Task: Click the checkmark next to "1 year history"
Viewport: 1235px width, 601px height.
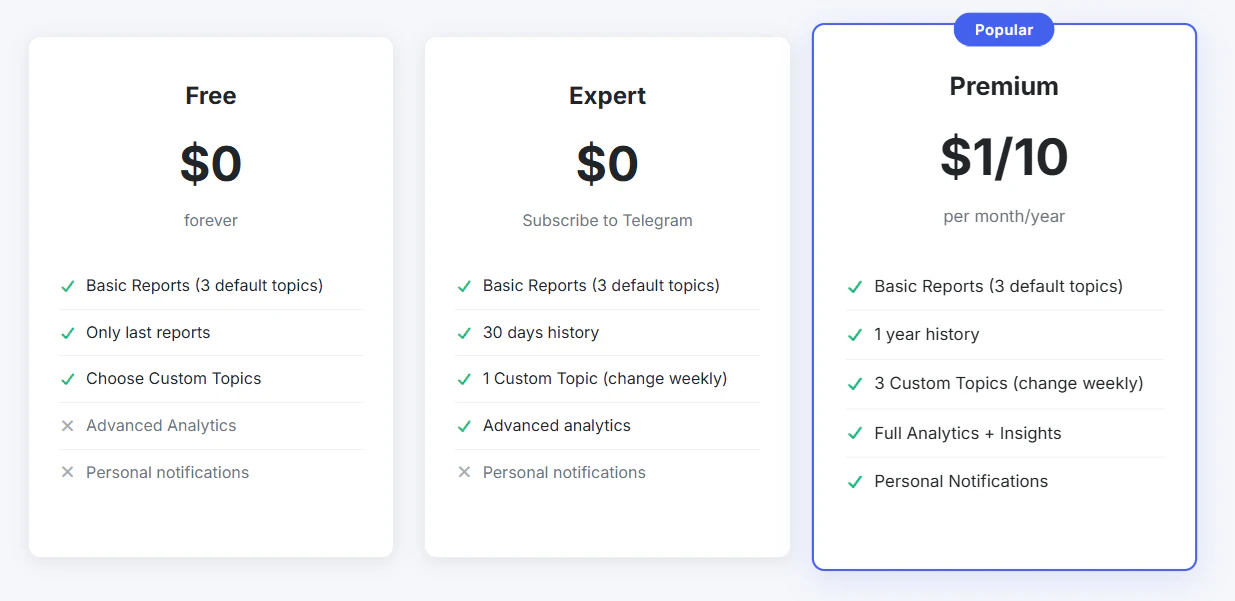Action: click(855, 335)
